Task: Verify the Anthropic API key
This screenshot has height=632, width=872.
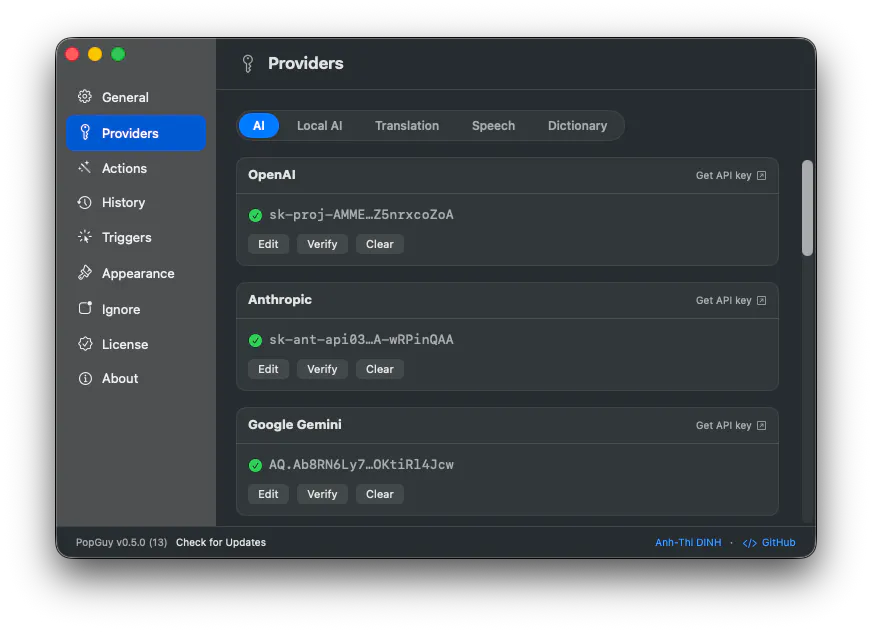Action: pyautogui.click(x=322, y=369)
